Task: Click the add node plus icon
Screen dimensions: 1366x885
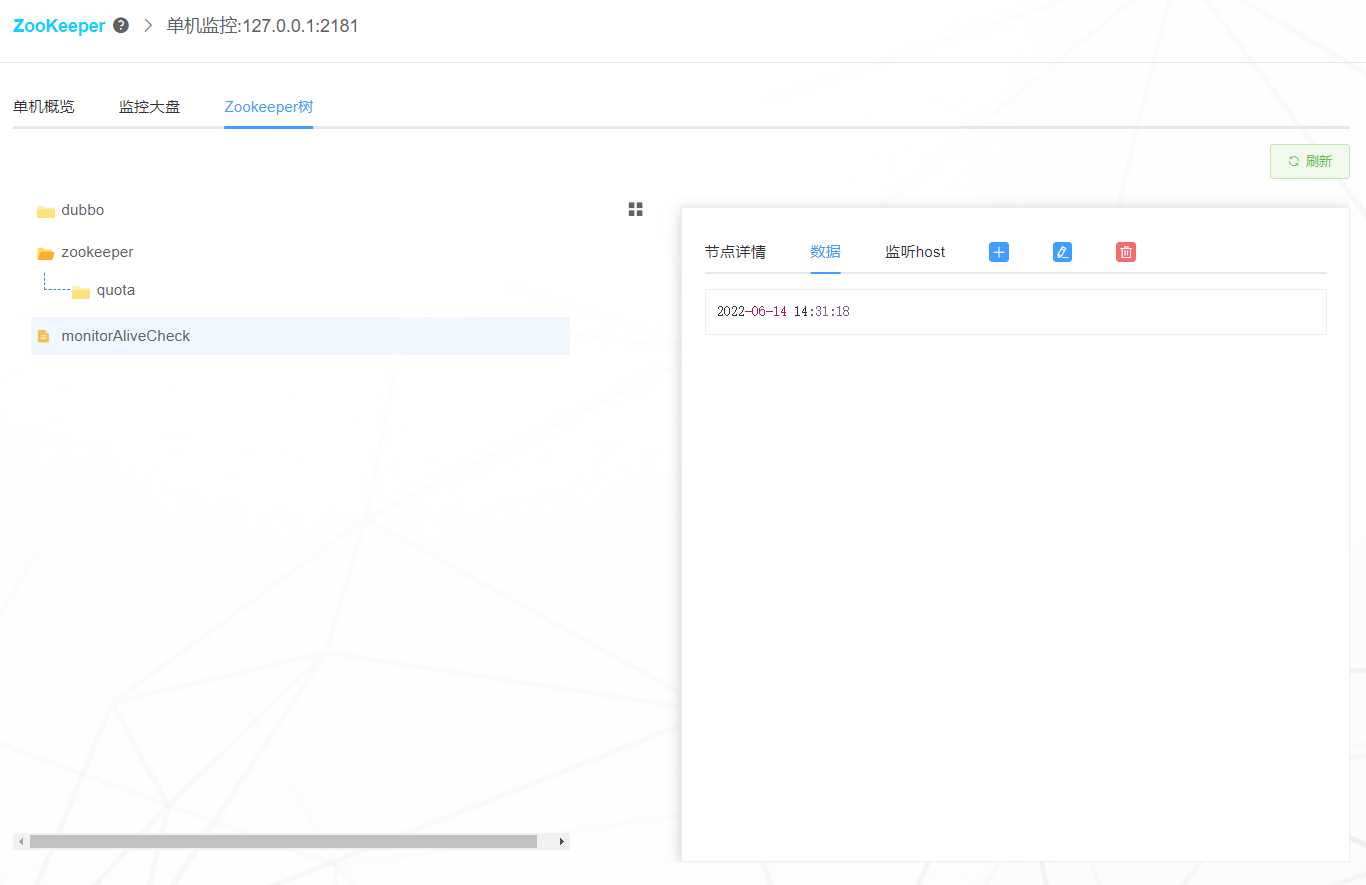Action: coord(999,252)
